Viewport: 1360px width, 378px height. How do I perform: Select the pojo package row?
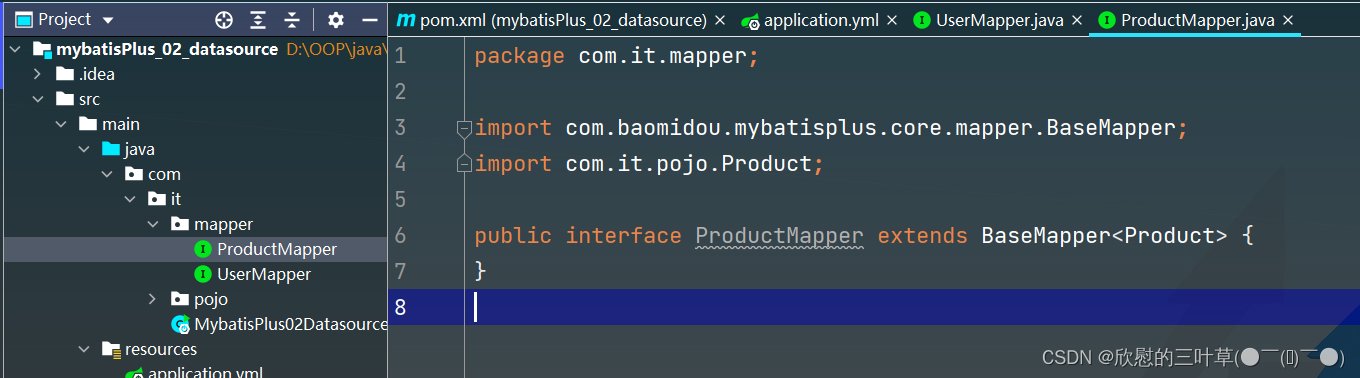click(195, 299)
